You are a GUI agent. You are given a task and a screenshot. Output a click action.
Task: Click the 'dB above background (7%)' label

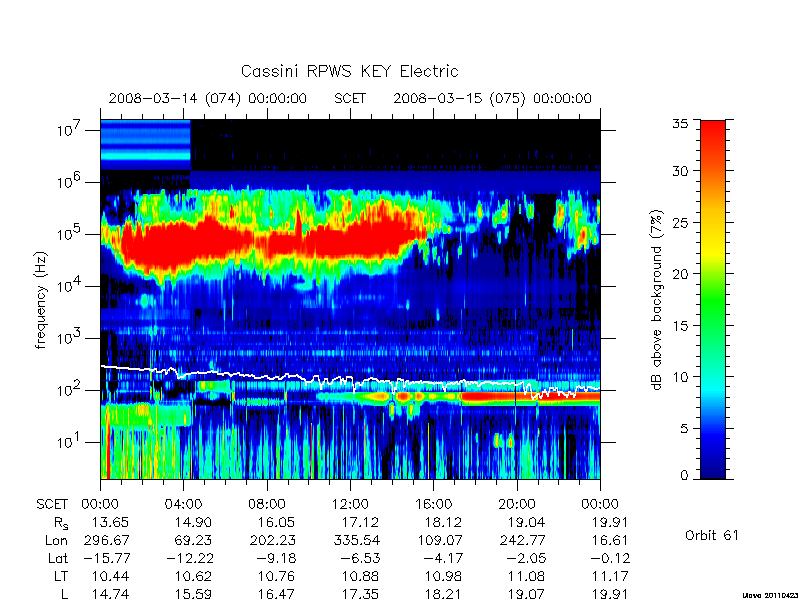[657, 300]
